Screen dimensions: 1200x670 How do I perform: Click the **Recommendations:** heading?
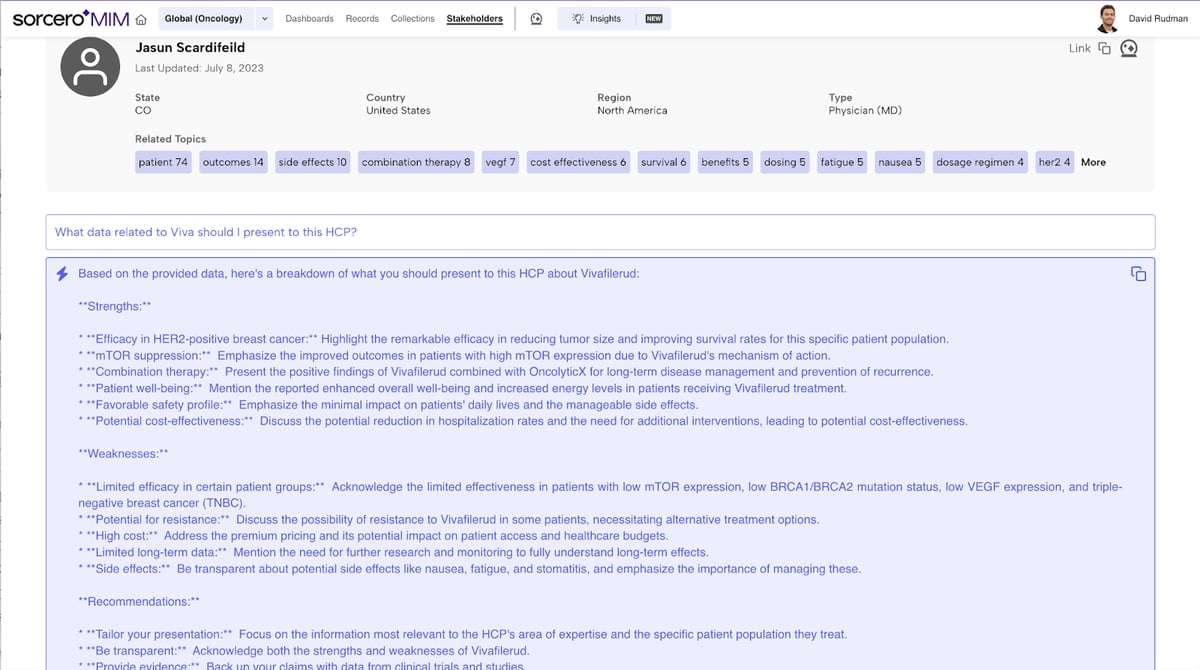tap(139, 602)
